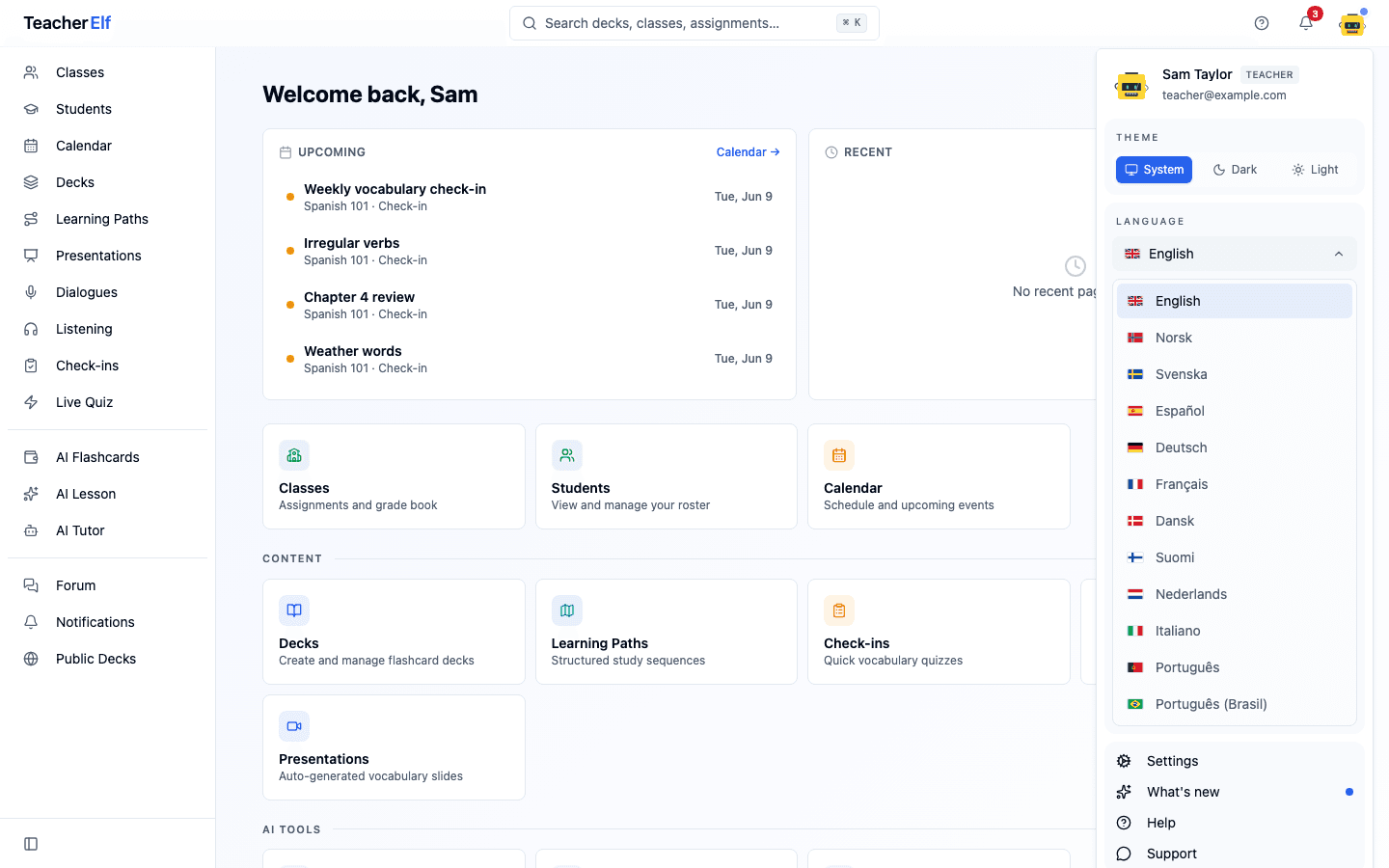
Task: Open AI Flashcards tool
Action: coord(107,457)
